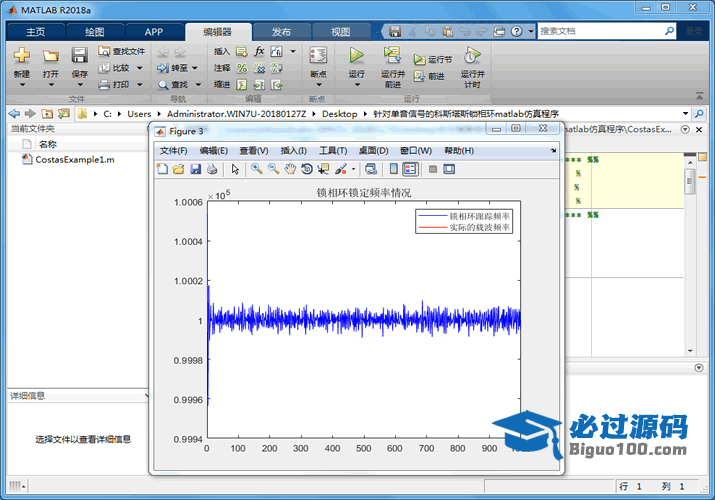Switch to the Plots (绘图) tab

click(x=94, y=32)
